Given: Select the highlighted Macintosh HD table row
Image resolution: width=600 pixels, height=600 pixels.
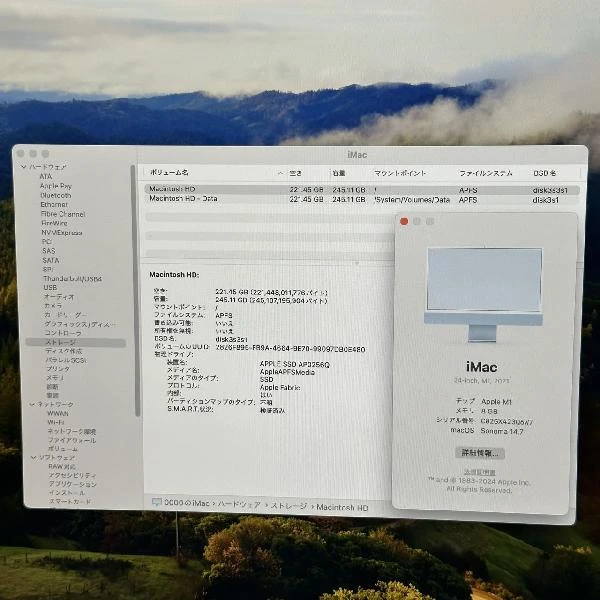Looking at the screenshot, I should click(x=362, y=190).
